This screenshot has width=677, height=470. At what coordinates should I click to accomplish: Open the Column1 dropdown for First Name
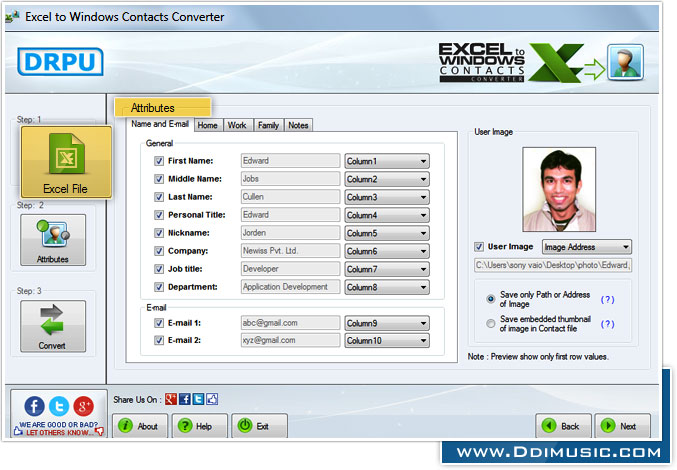pyautogui.click(x=387, y=161)
